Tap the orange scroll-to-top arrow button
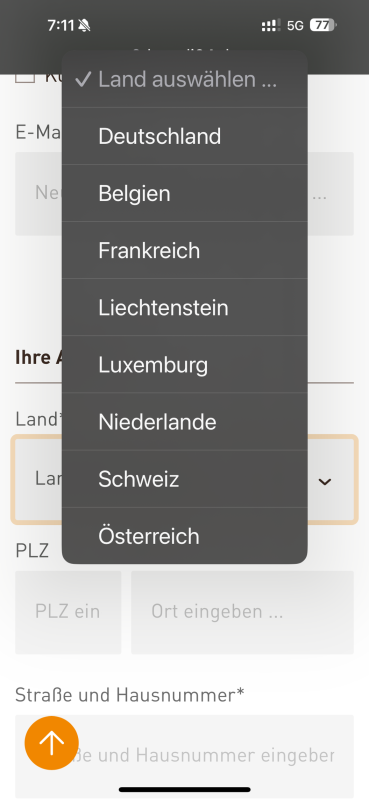369x800 pixels. click(x=52, y=742)
